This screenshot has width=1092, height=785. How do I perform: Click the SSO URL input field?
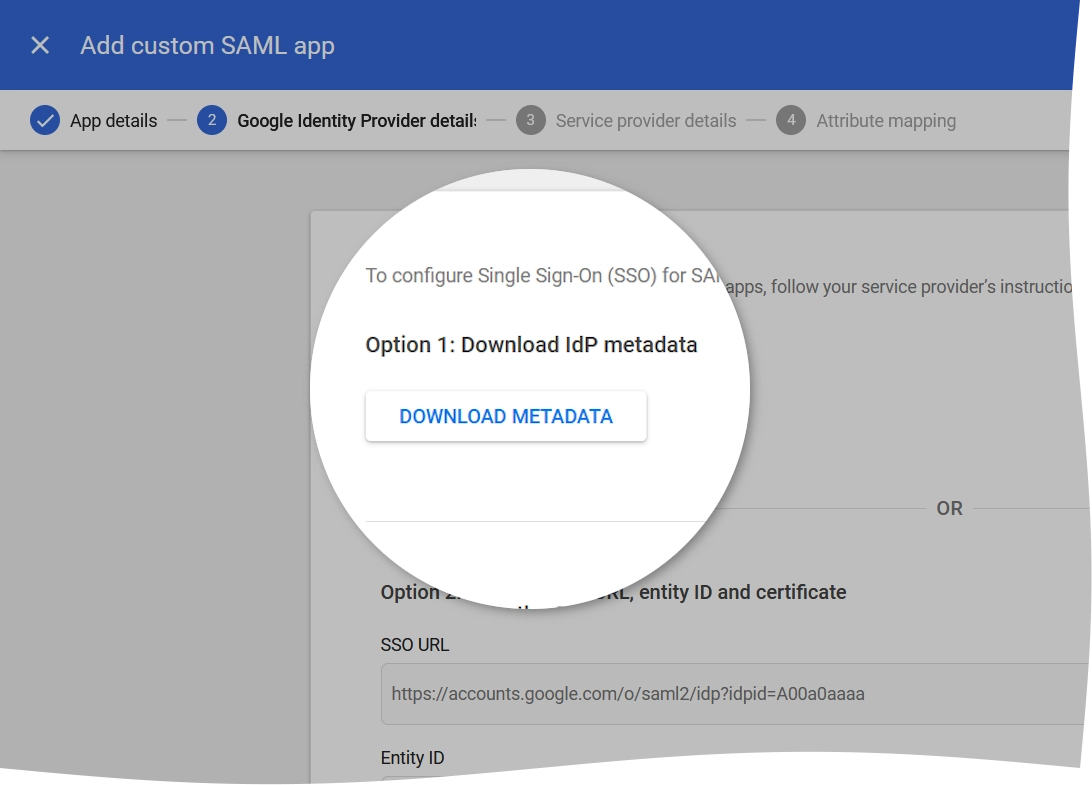click(x=735, y=694)
